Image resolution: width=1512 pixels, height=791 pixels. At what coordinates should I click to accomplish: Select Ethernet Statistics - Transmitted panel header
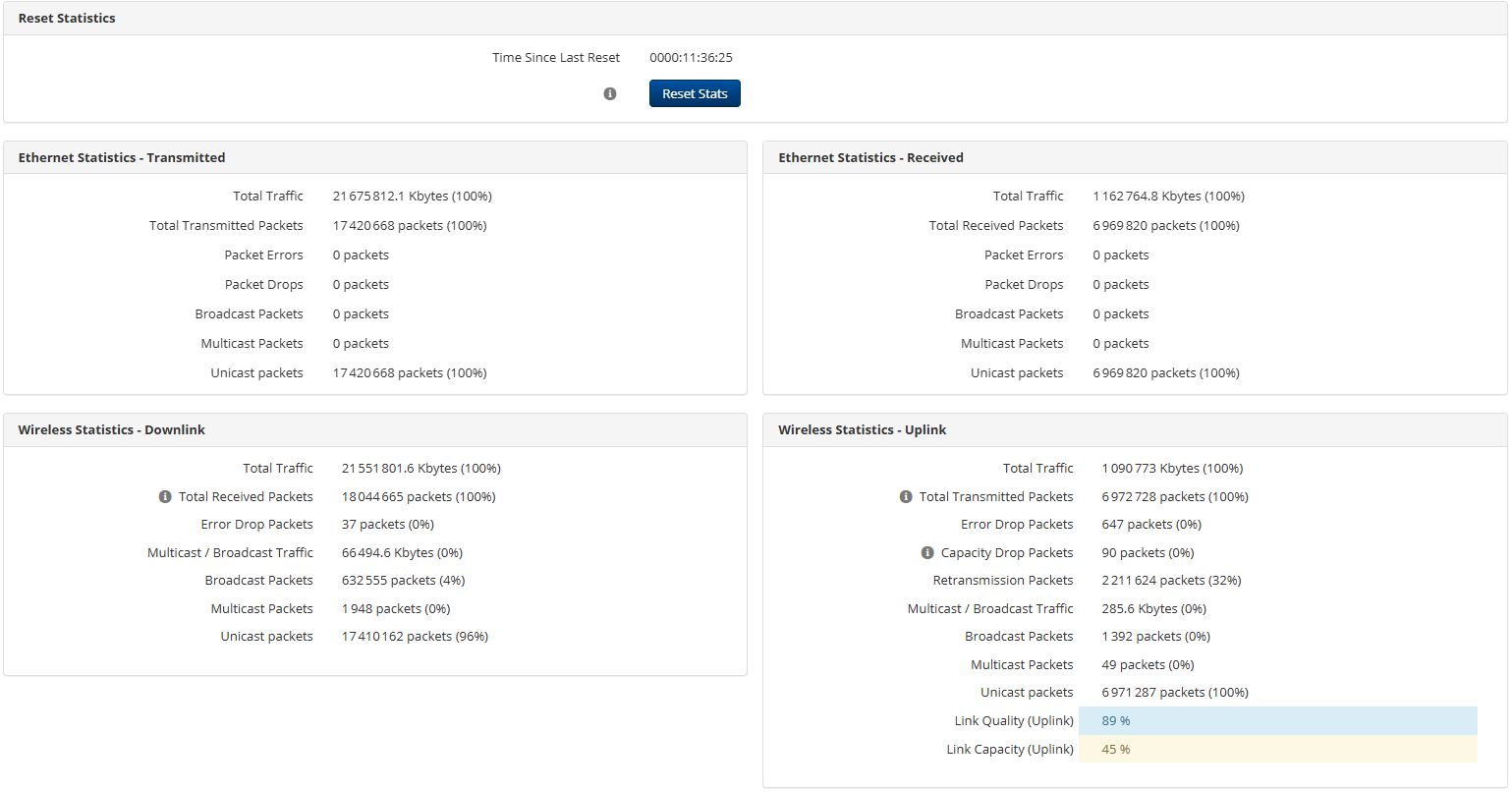coord(122,157)
